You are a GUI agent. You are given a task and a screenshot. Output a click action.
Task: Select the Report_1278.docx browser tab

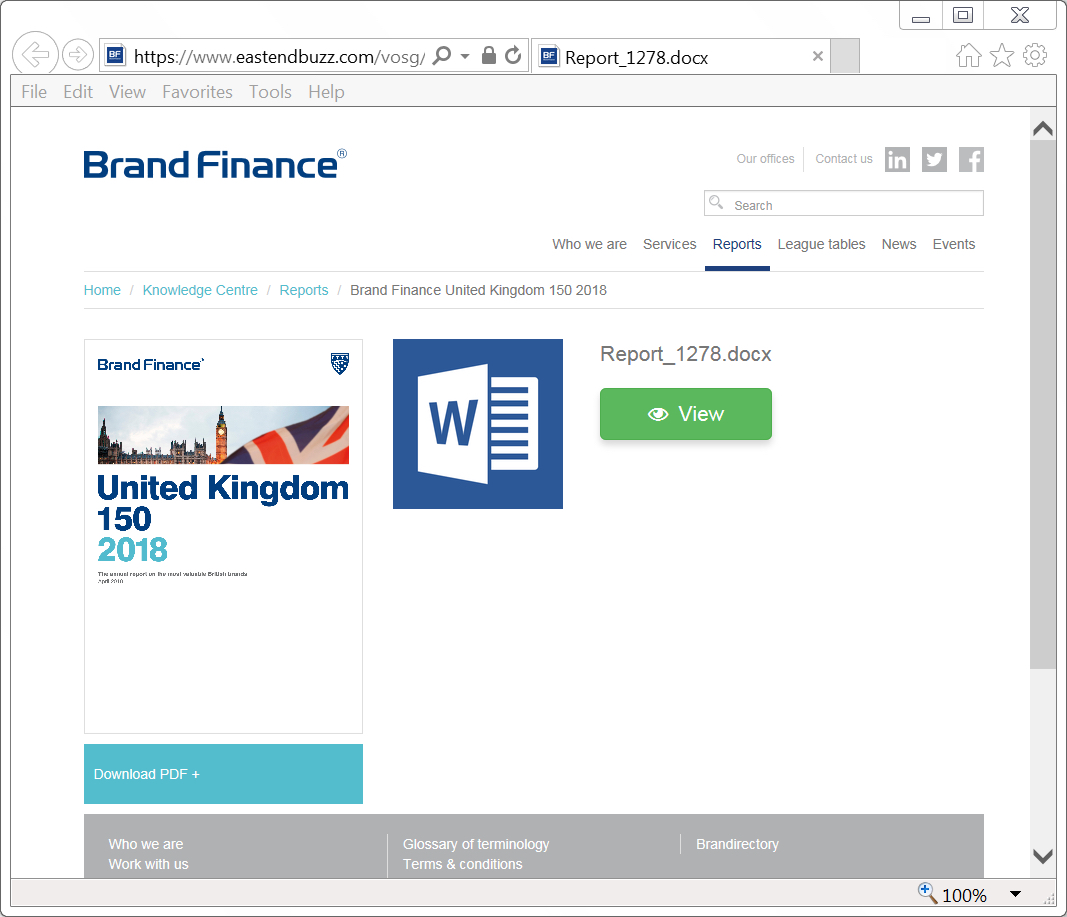tap(680, 56)
